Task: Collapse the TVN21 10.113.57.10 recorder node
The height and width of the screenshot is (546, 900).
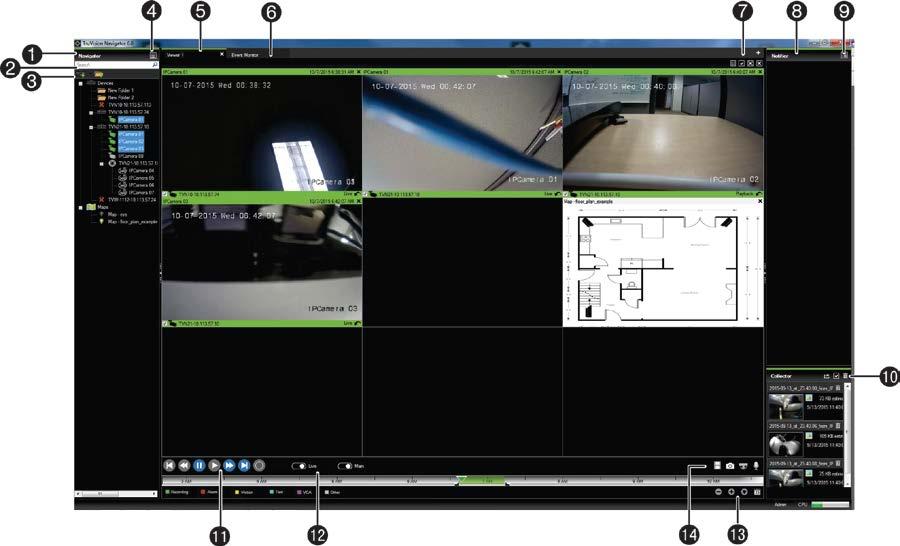Action: [x=91, y=127]
